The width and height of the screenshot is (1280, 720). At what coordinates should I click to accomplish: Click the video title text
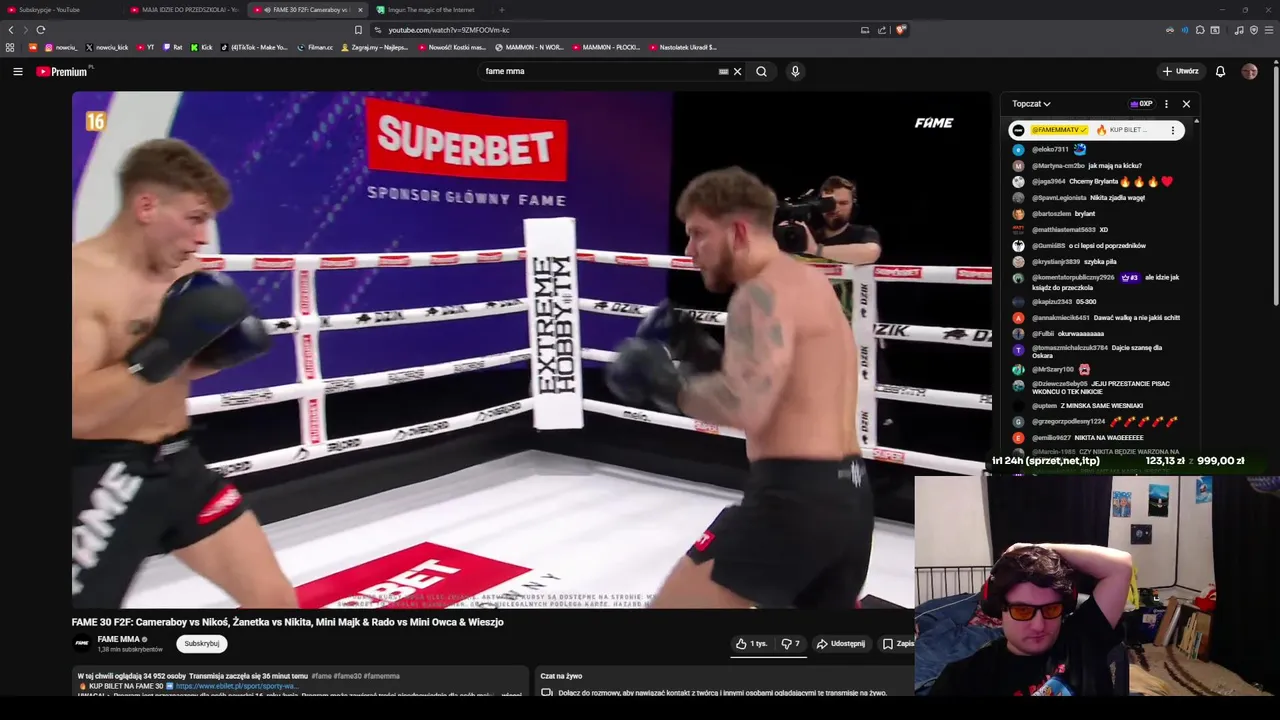[288, 622]
